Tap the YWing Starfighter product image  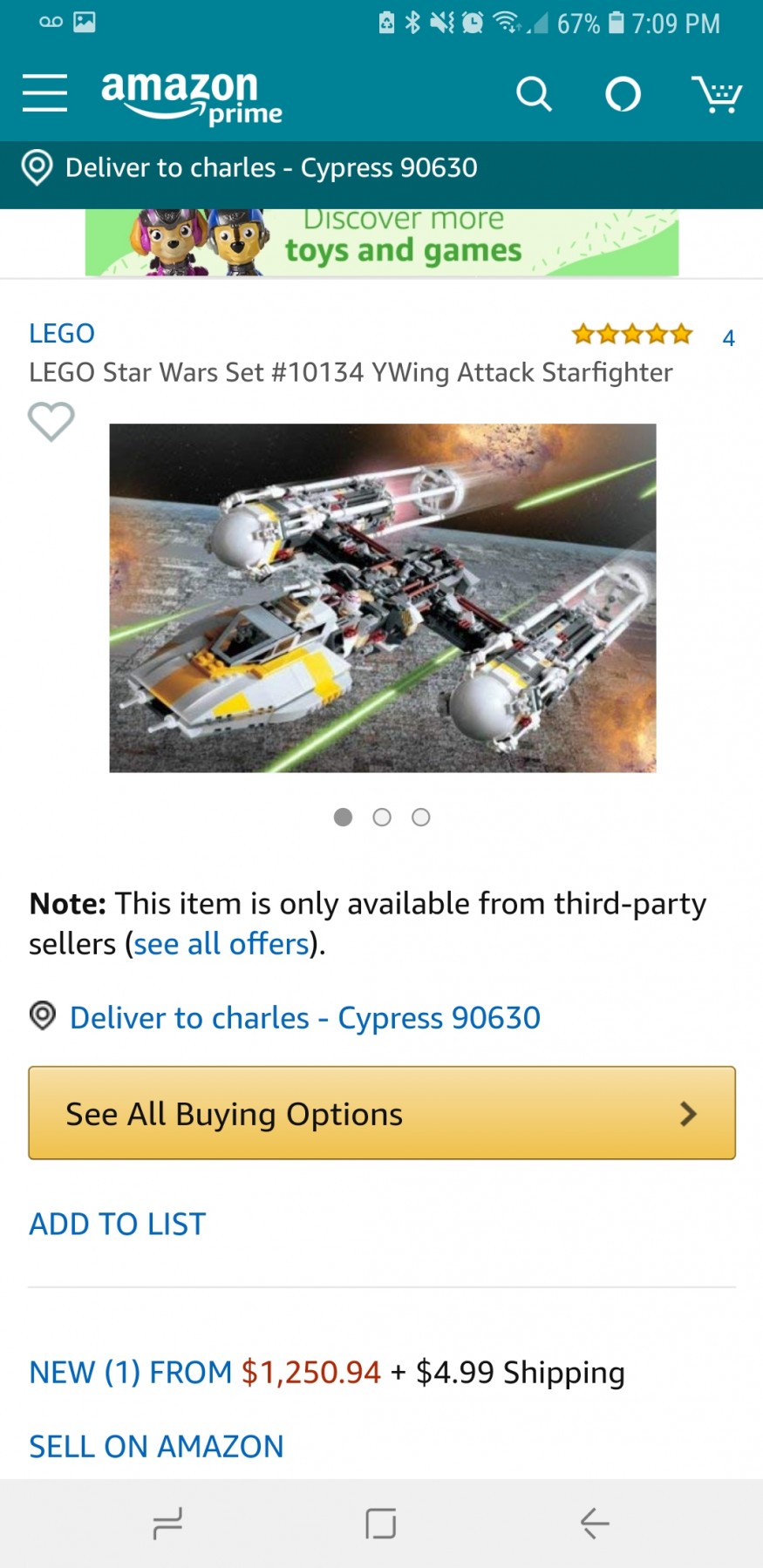tap(382, 598)
